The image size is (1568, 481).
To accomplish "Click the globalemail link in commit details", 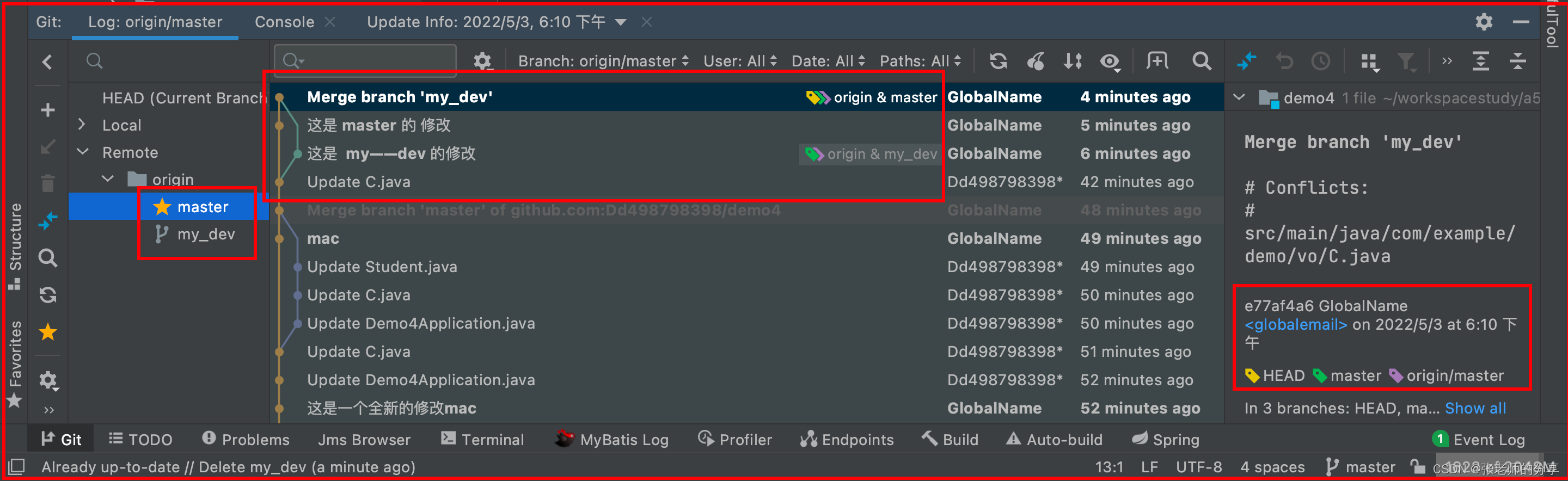I will pos(1295,324).
